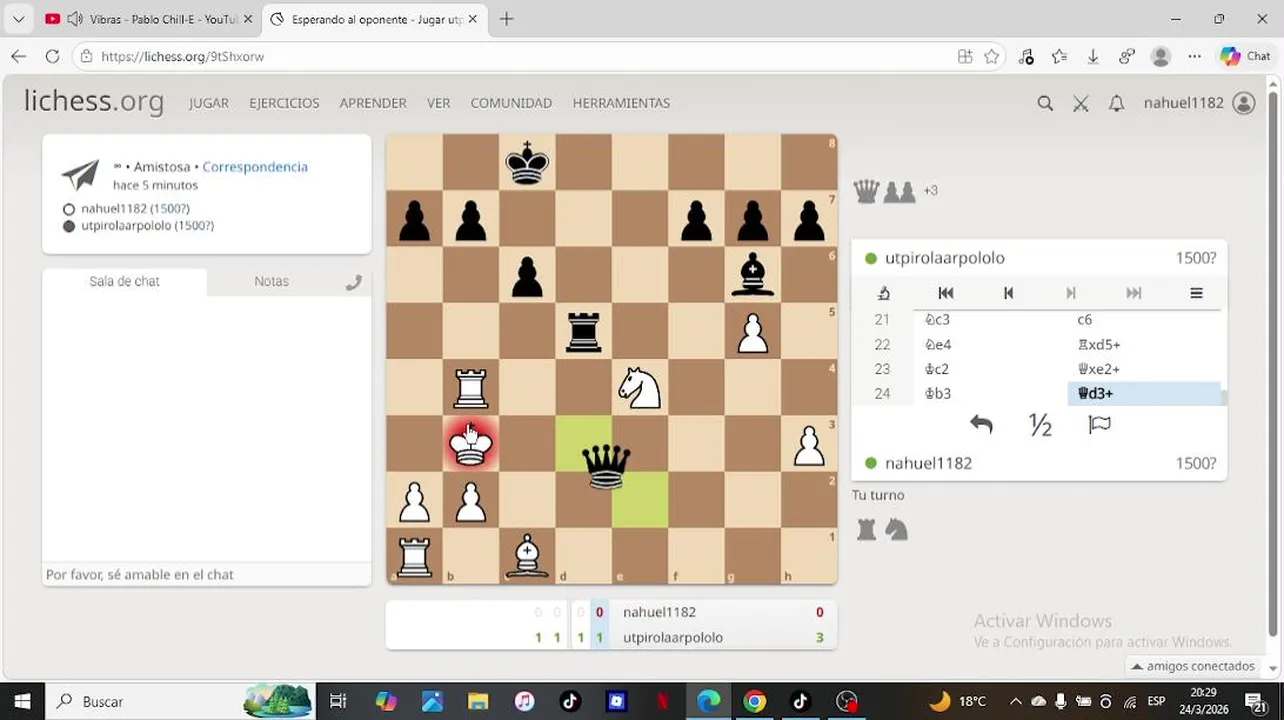The height and width of the screenshot is (720, 1284).
Task: Flip the board using the icon above the move list
Action: pyautogui.click(x=884, y=293)
